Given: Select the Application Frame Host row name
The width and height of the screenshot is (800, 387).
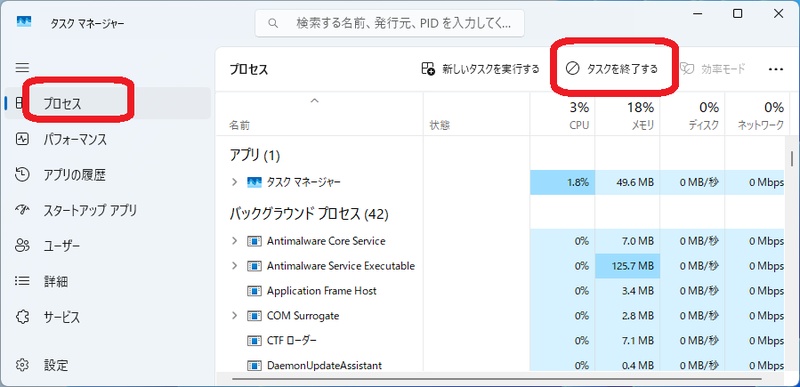Looking at the screenshot, I should coord(321,291).
